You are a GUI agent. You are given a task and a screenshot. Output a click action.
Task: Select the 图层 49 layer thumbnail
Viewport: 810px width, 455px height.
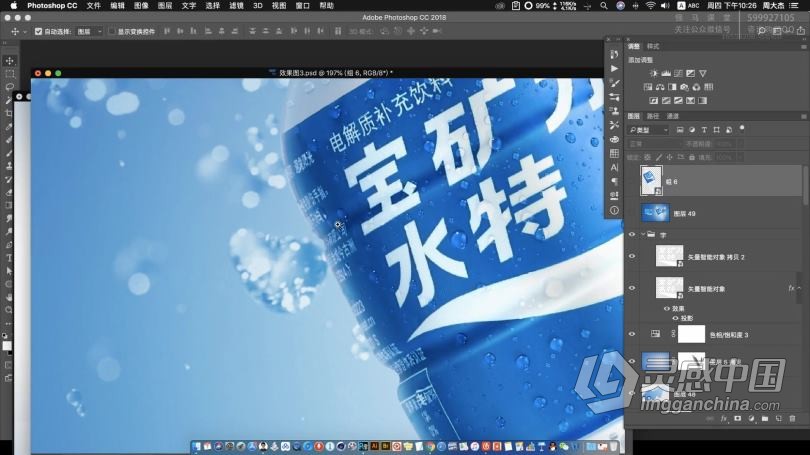(655, 213)
